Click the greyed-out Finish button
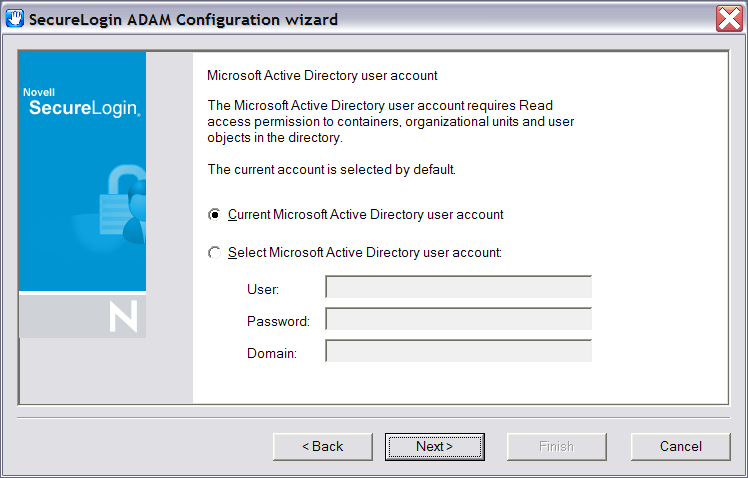 point(556,447)
